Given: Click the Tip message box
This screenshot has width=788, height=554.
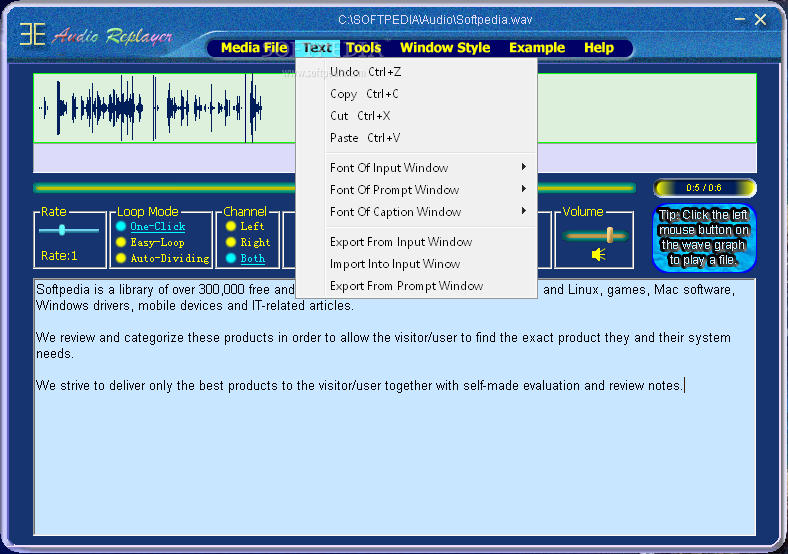Looking at the screenshot, I should [704, 238].
